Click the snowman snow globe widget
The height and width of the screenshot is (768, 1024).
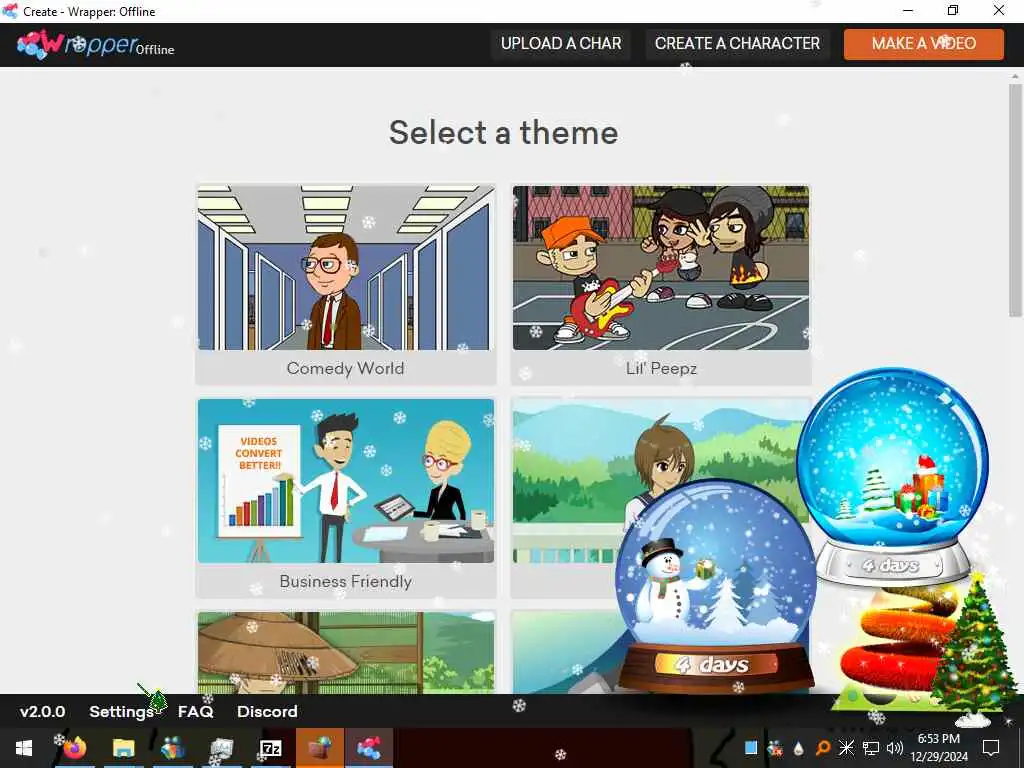pos(715,584)
